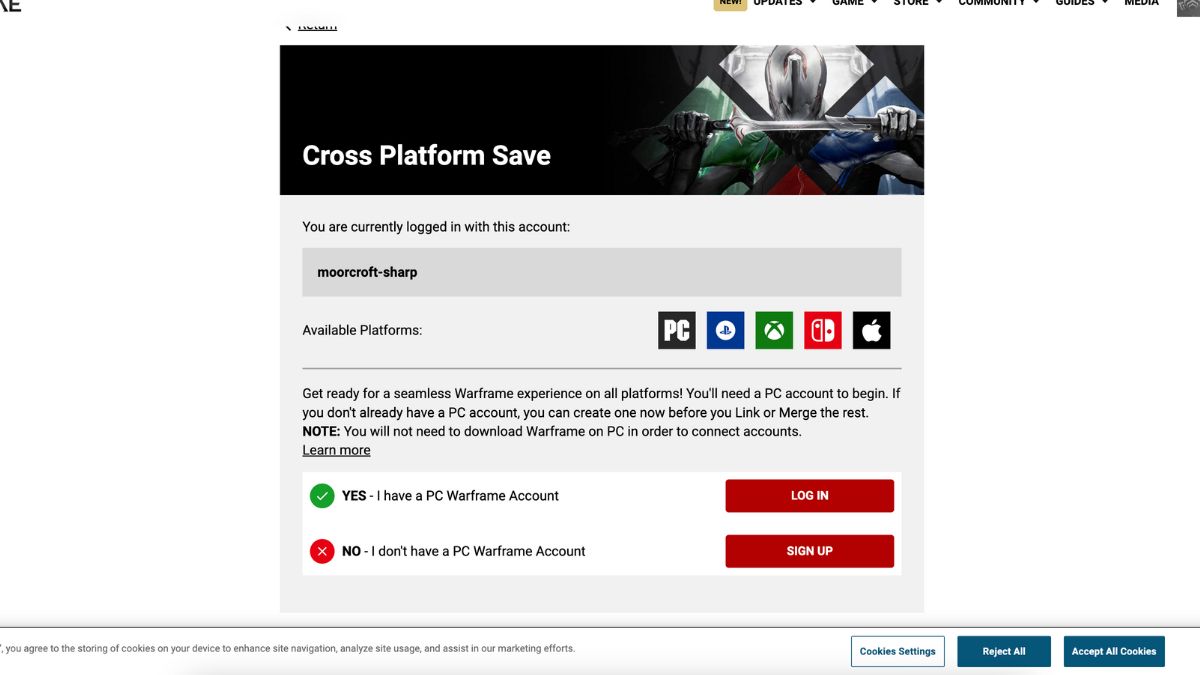
Task: Pick the Nintendo Switch platform icon
Action: click(x=823, y=330)
